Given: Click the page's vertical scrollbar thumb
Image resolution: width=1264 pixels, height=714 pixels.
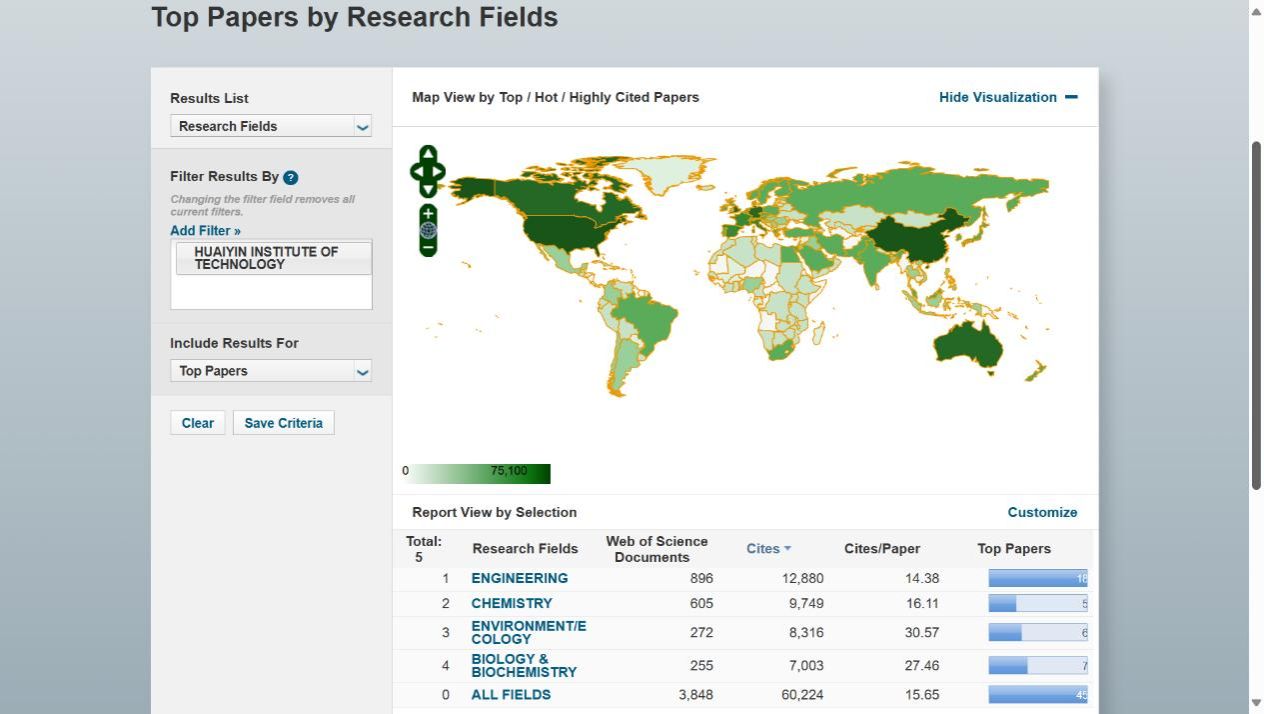Looking at the screenshot, I should coord(1256,315).
